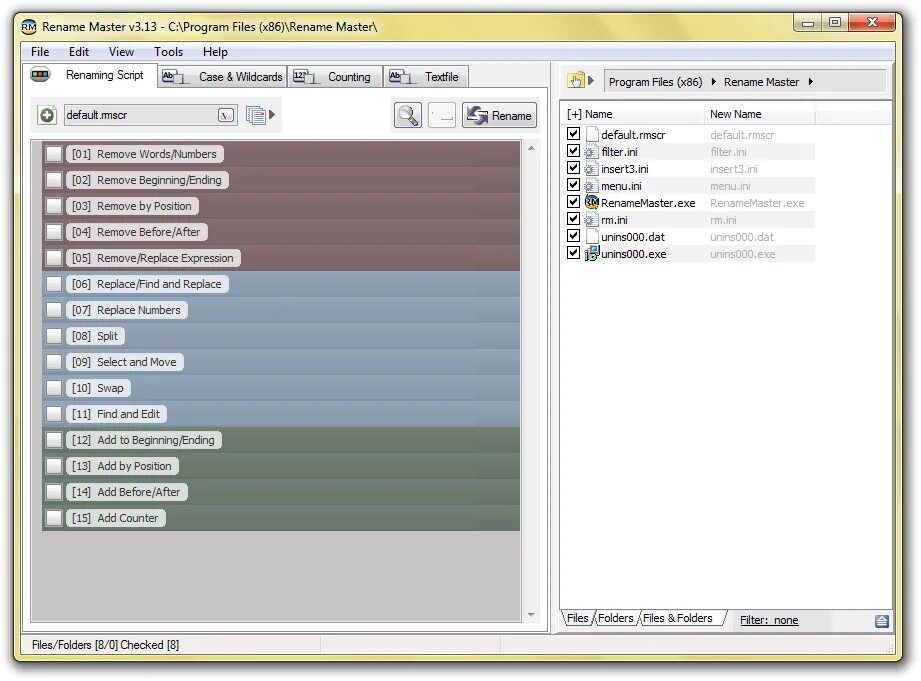The height and width of the screenshot is (681, 921).
Task: Click the unins000.exe installer icon
Action: tap(591, 254)
